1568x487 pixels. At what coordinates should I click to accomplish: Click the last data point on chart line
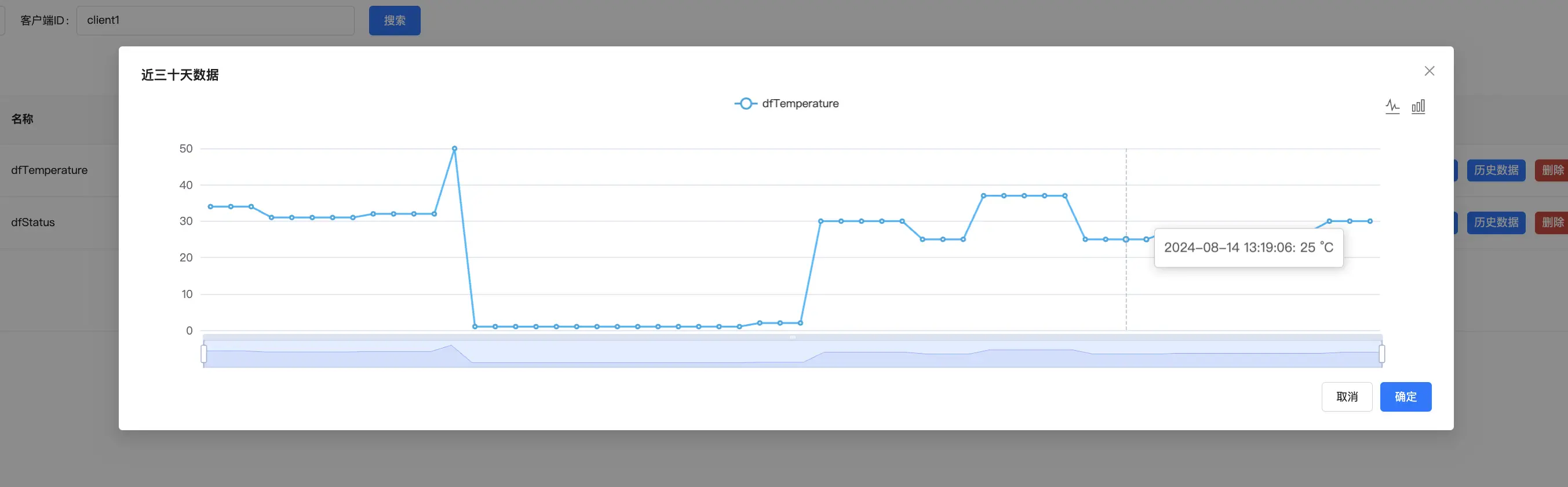tap(1370, 221)
